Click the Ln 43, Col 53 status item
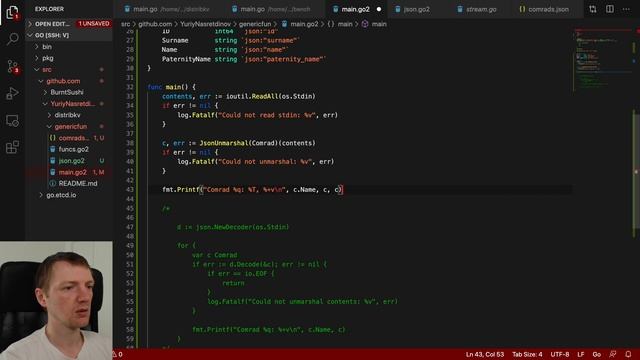Image resolution: width=640 pixels, height=360 pixels. [x=485, y=354]
